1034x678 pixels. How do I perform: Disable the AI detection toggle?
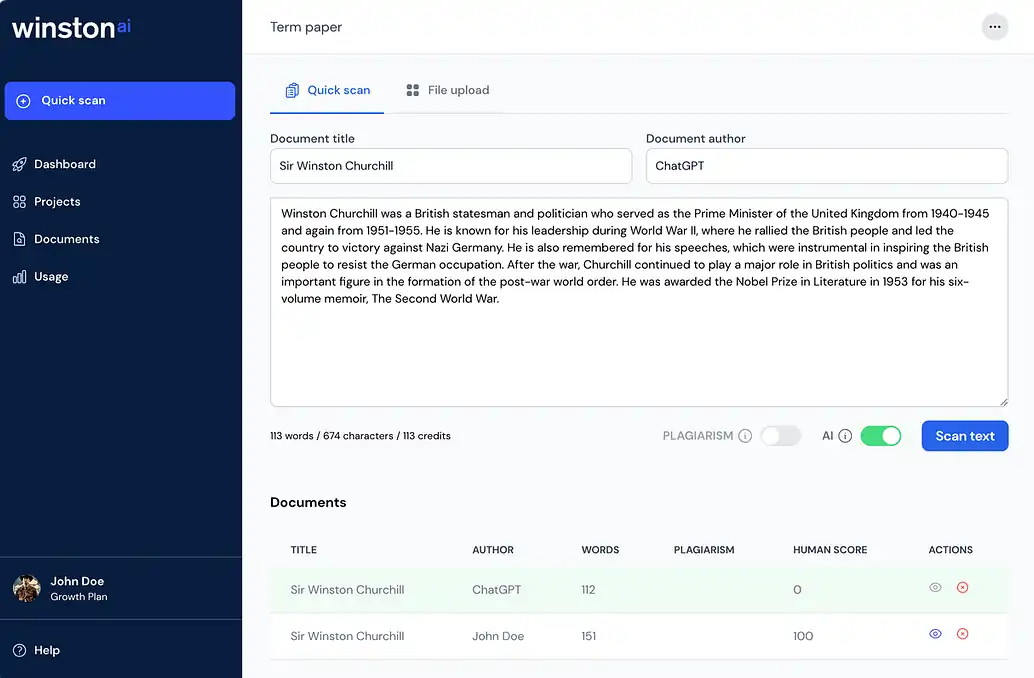tap(881, 436)
